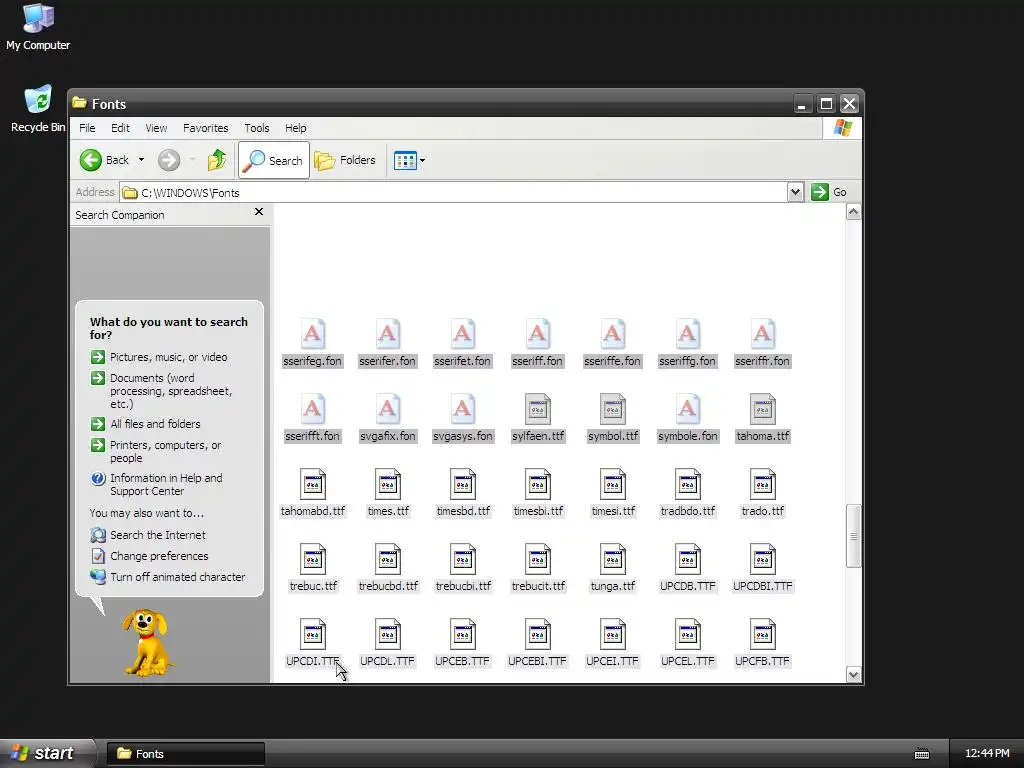This screenshot has width=1024, height=768.
Task: Click the UPCFB.TTF file name
Action: click(x=762, y=661)
